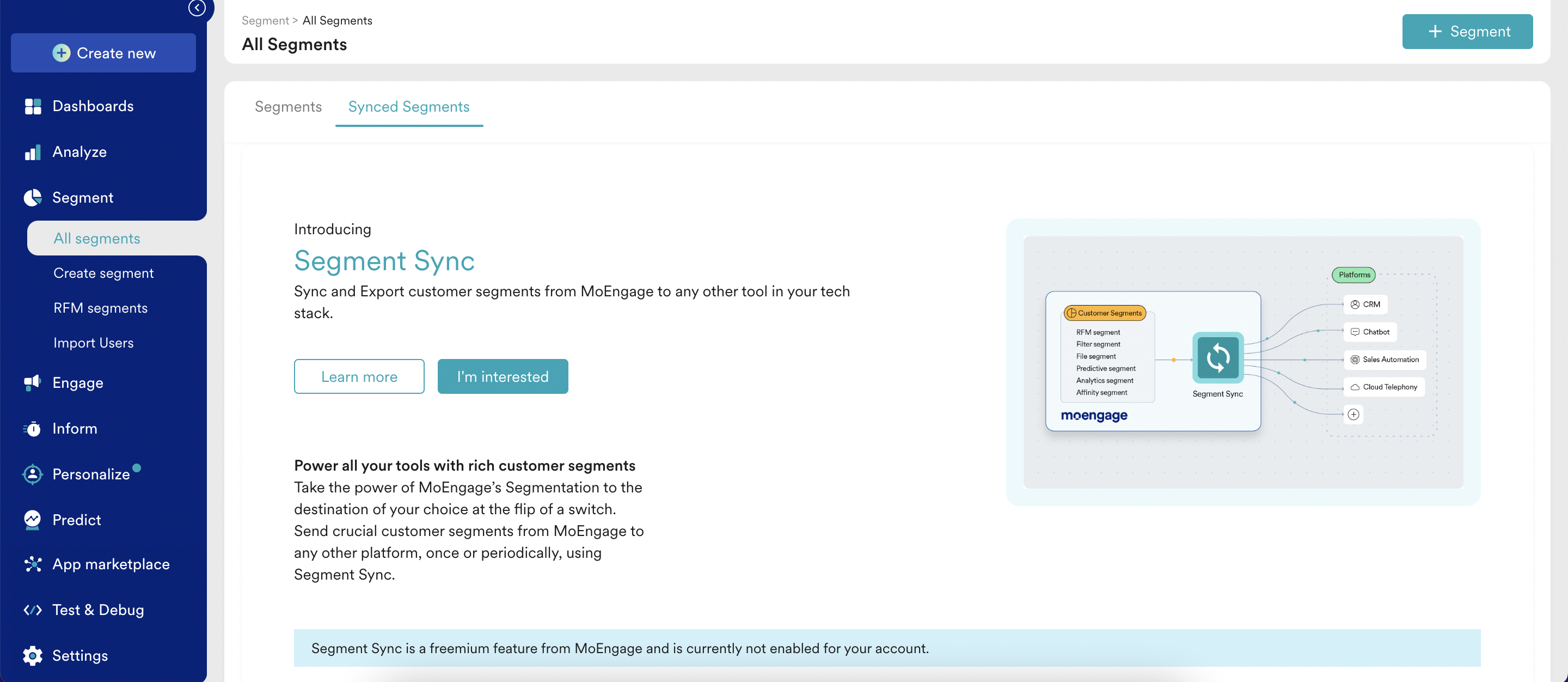Collapse the navigation sidebar
The width and height of the screenshot is (1568, 682).
click(x=196, y=9)
